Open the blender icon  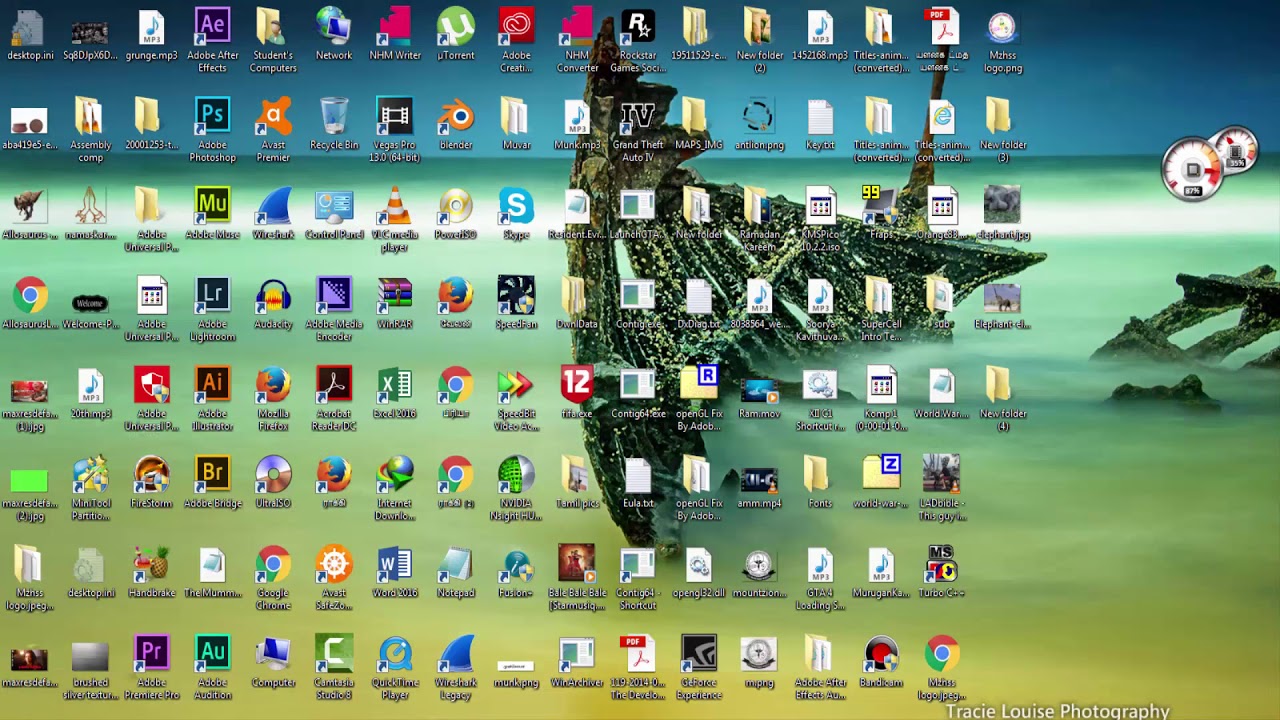[455, 124]
